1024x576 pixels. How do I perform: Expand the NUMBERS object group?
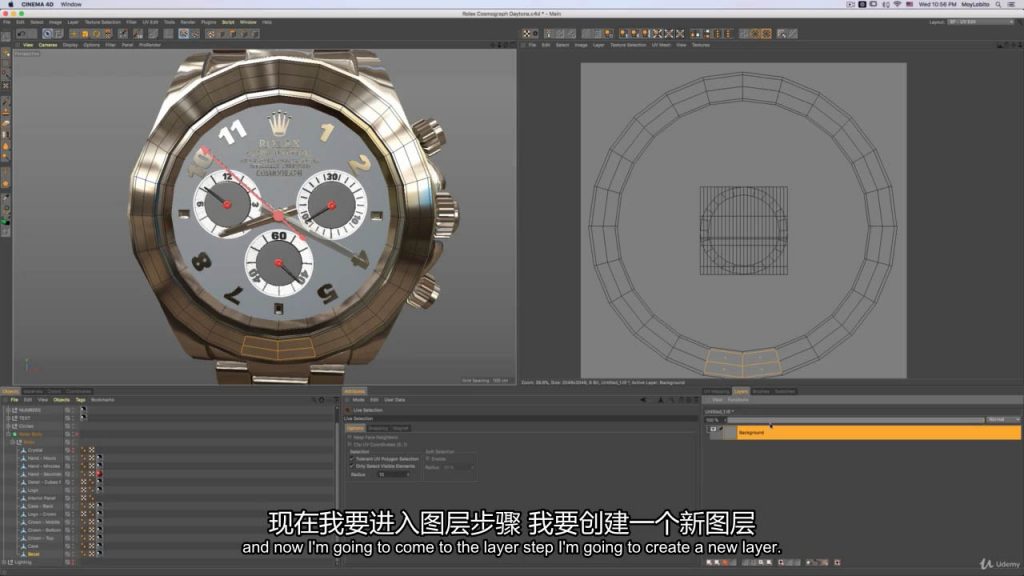tap(8, 410)
